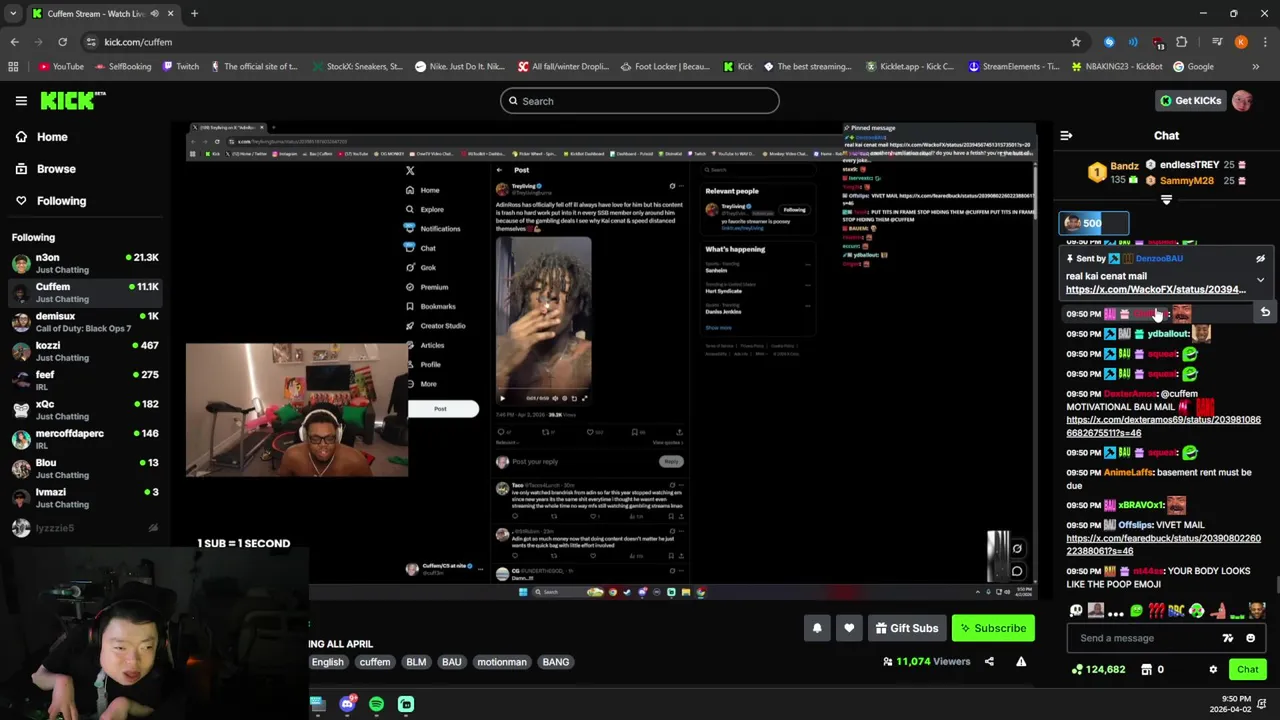Subscribe to the Cuffem channel

(993, 628)
